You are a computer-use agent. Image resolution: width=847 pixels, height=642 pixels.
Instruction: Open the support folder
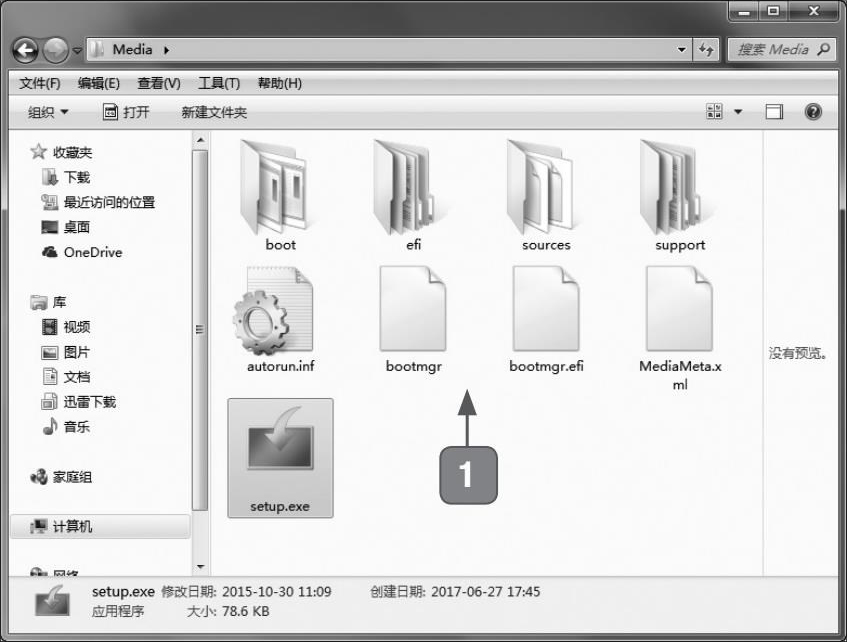click(x=680, y=196)
